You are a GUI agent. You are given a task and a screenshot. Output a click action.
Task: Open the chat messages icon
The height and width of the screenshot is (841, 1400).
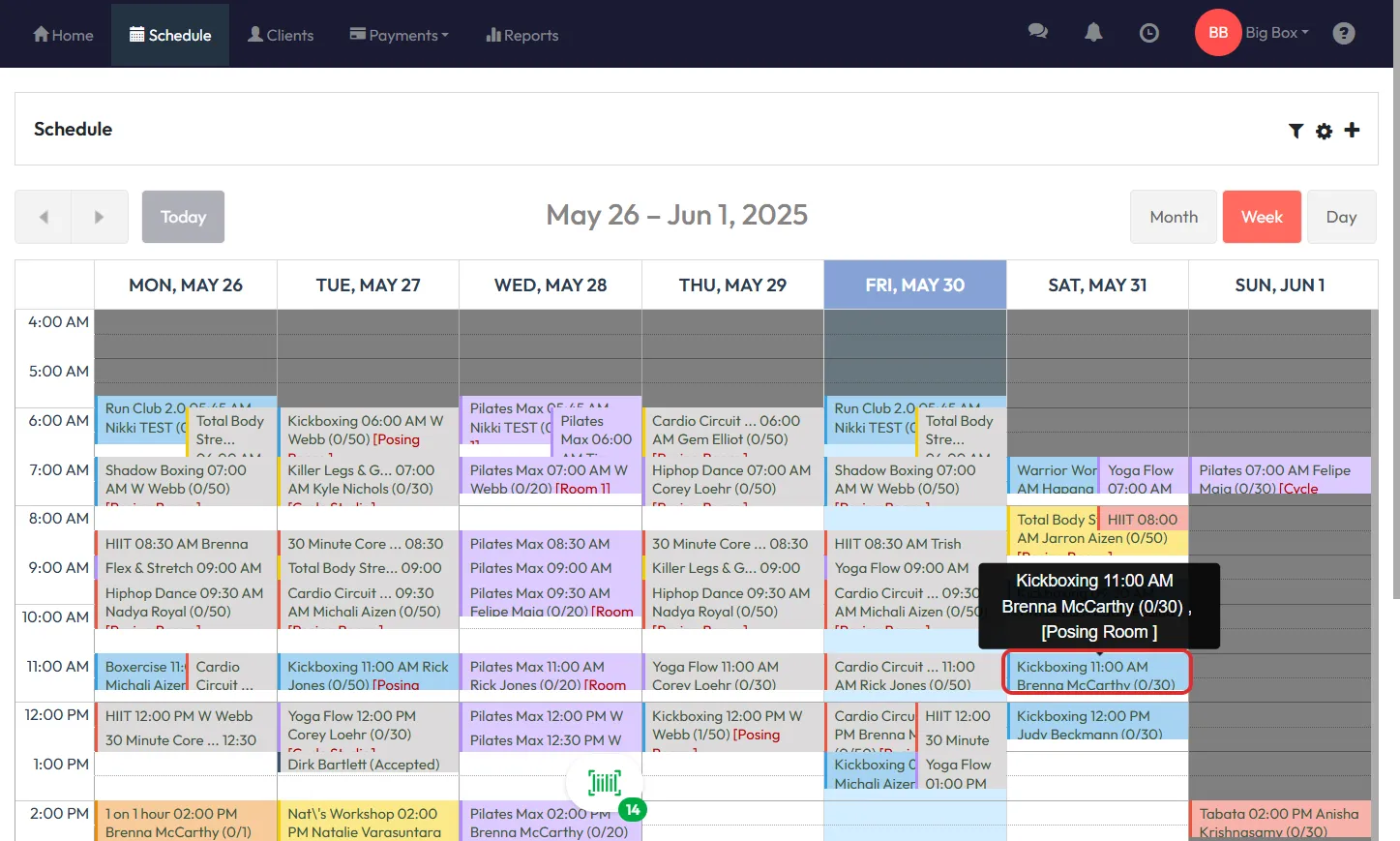(x=1037, y=32)
